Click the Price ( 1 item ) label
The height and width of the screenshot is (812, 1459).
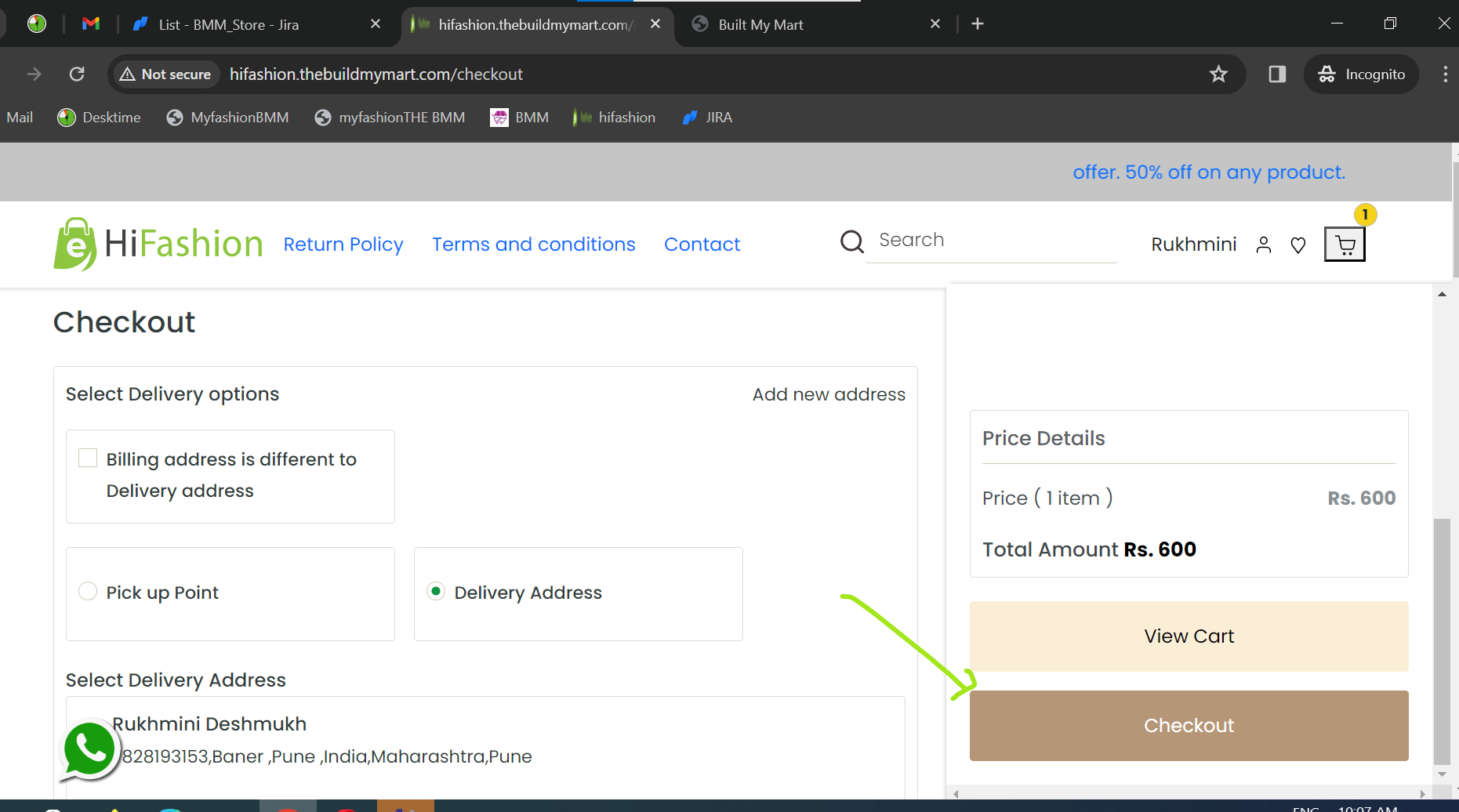1047,498
